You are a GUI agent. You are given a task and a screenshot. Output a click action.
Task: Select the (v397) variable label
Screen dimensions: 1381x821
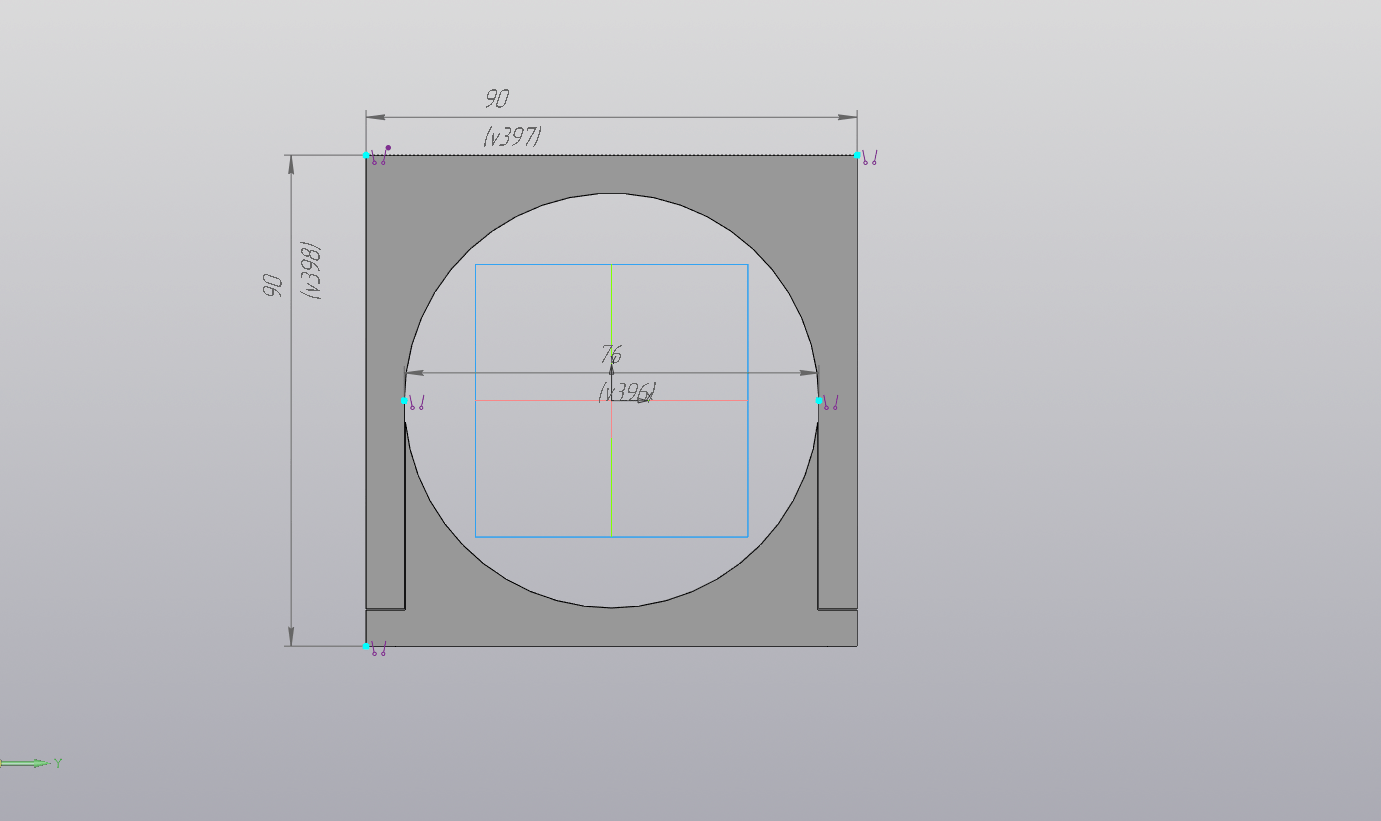[512, 137]
